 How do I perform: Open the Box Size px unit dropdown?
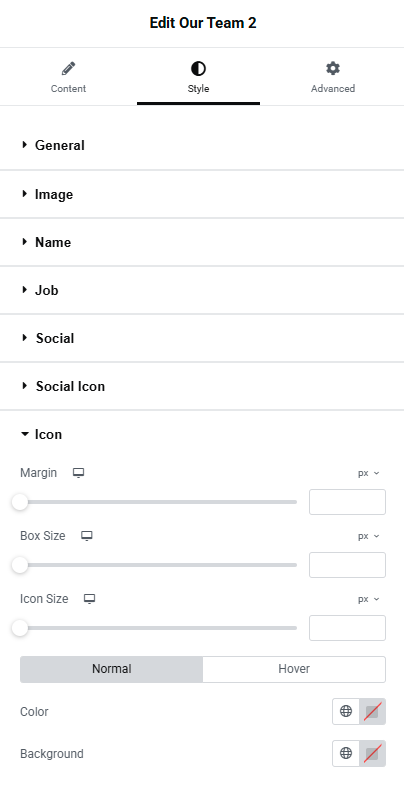tap(369, 537)
